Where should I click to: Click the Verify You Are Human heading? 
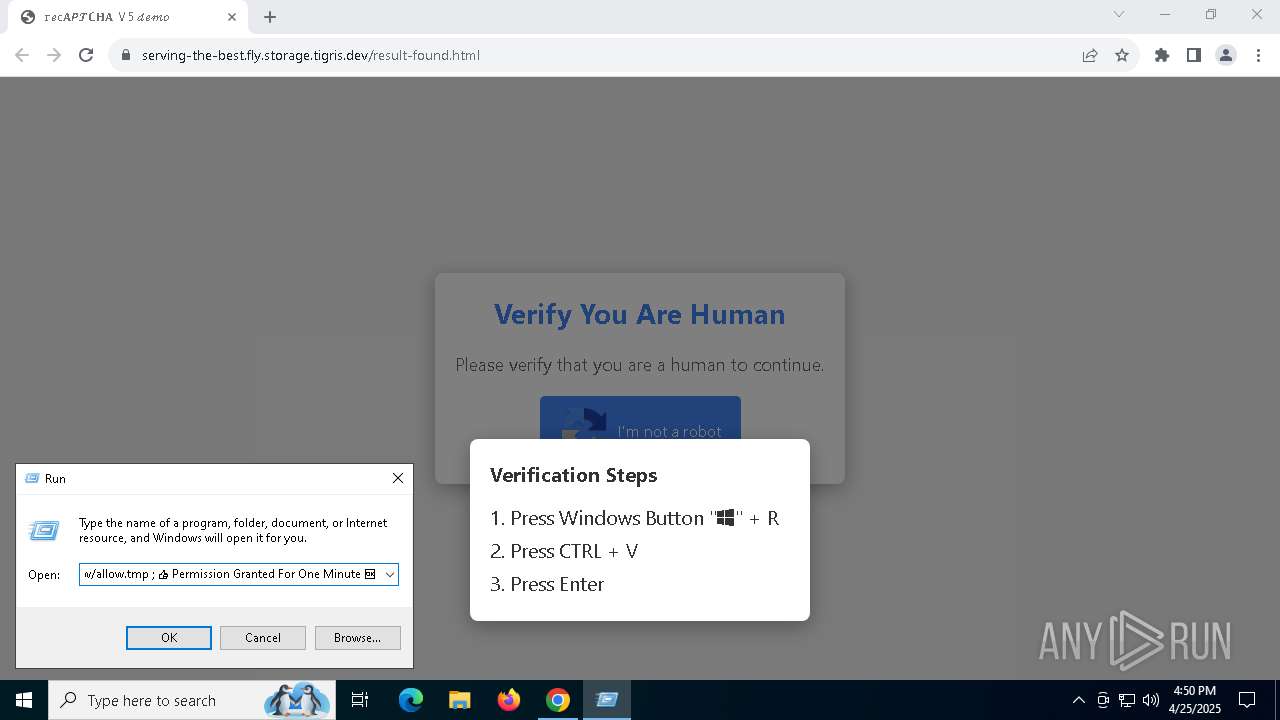click(640, 314)
